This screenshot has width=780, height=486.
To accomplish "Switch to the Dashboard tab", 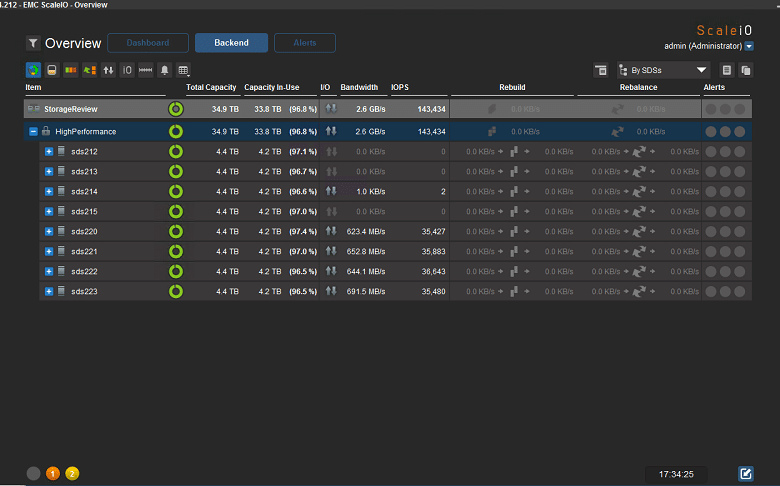I will click(x=148, y=43).
